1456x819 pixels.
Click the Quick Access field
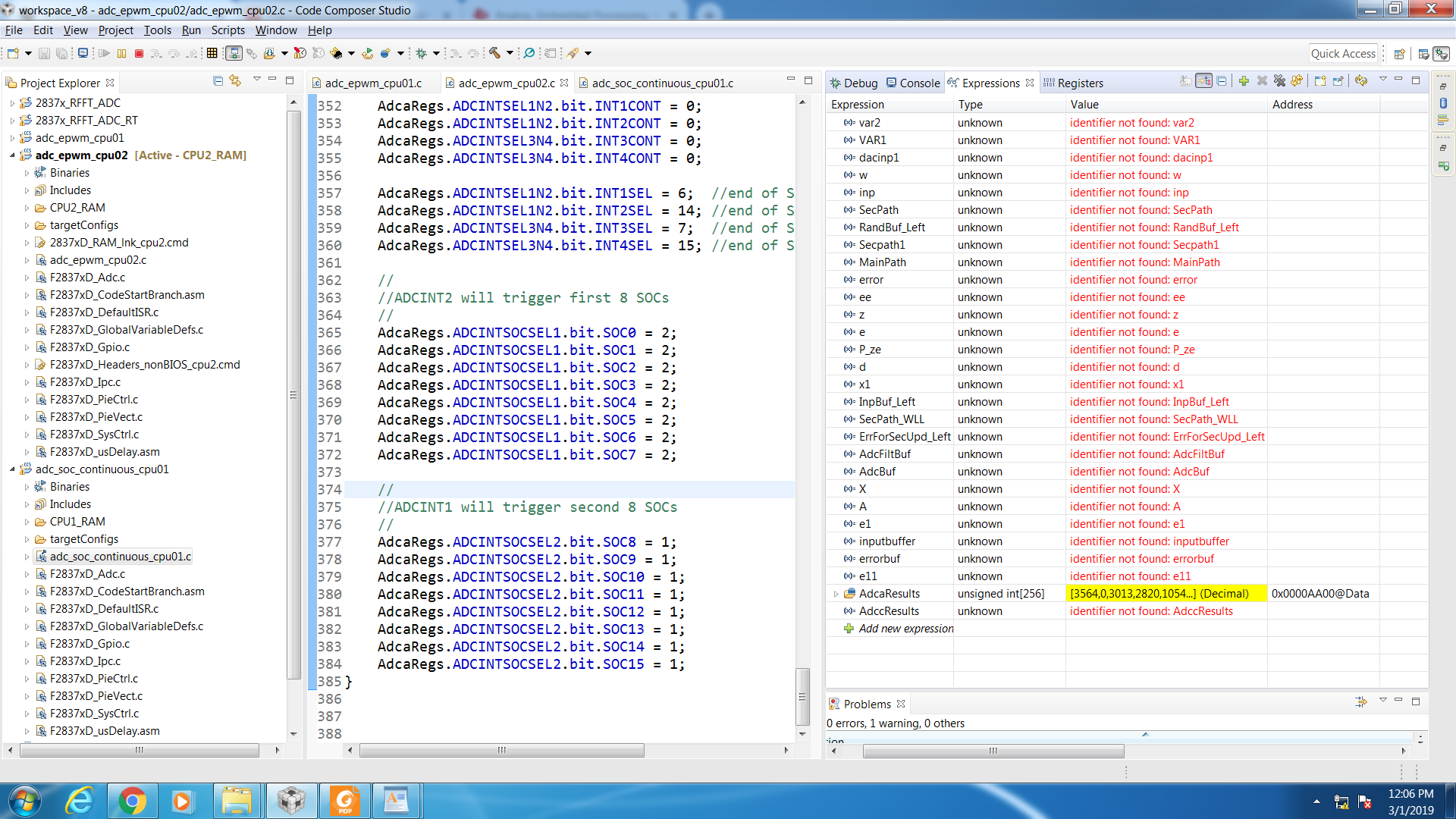(1343, 54)
